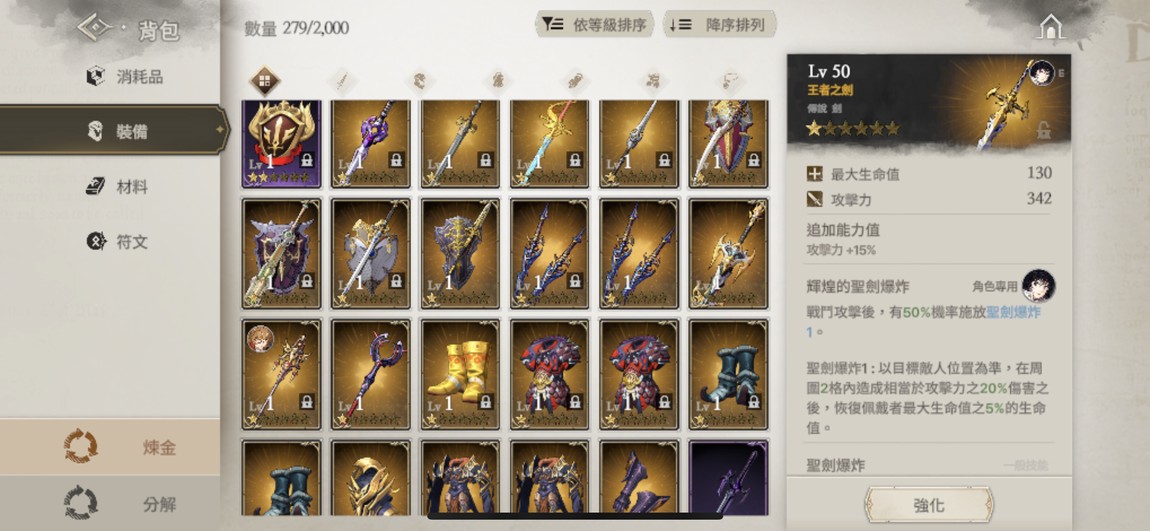Select the all-equipment grid filter icon
Screen dimensions: 1150x531
[x=265, y=81]
